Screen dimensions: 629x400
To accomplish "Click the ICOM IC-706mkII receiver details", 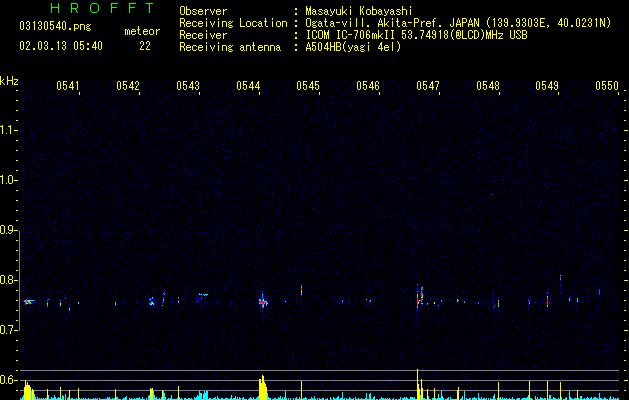I will pos(416,35).
